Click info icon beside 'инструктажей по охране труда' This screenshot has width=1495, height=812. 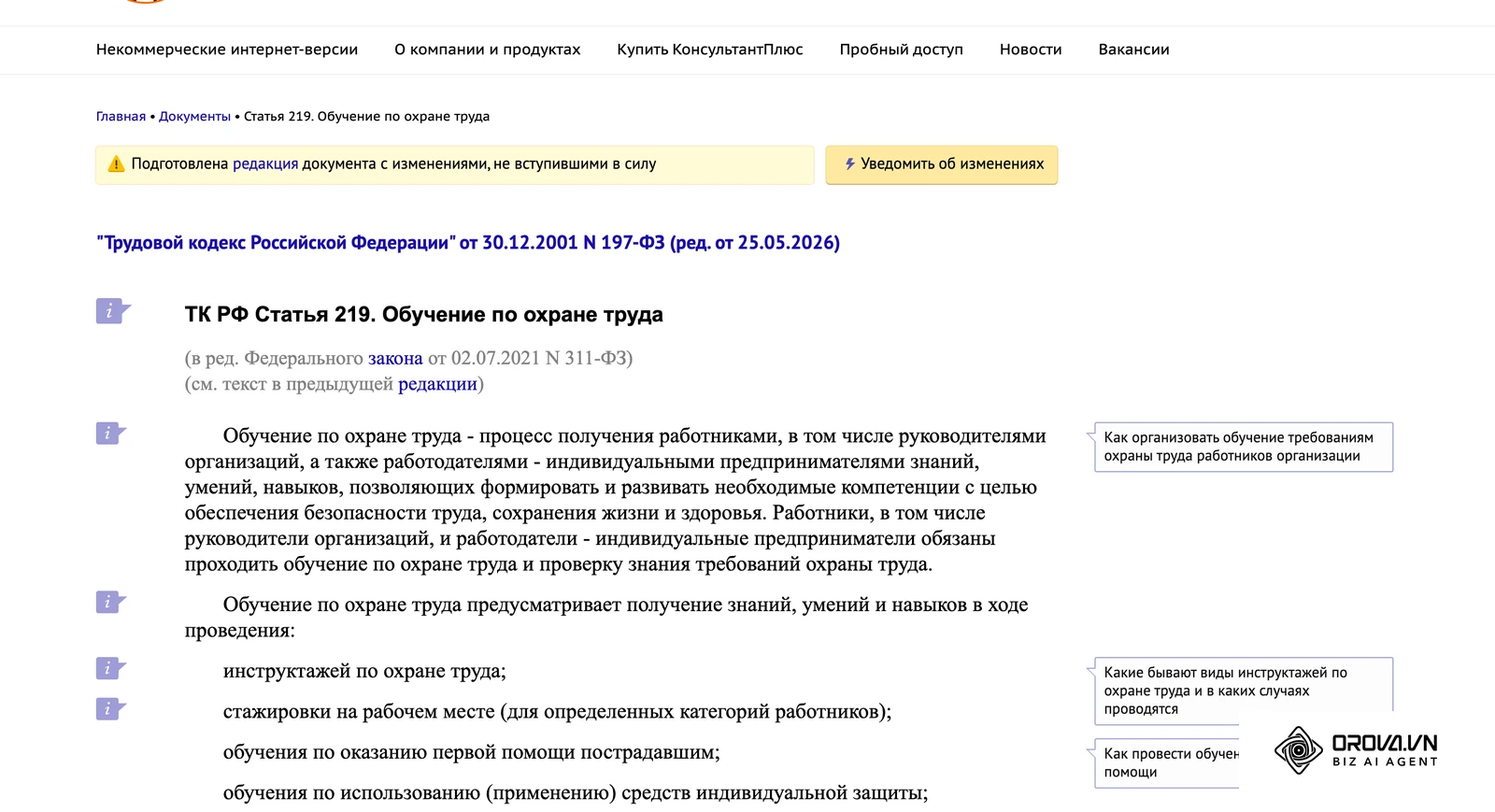click(110, 669)
